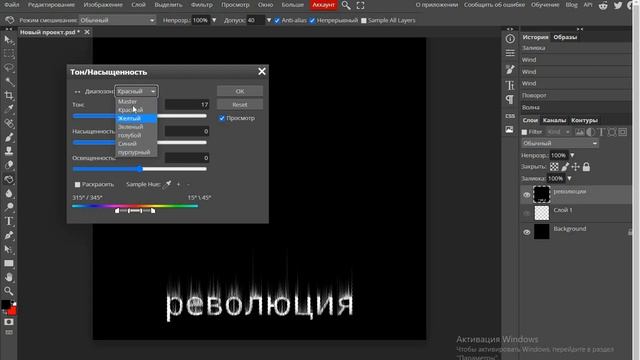Image resolution: width=640 pixels, height=360 pixels.
Task: Collapse the Диапазон dropdown showing Красный
Action: click(x=136, y=91)
